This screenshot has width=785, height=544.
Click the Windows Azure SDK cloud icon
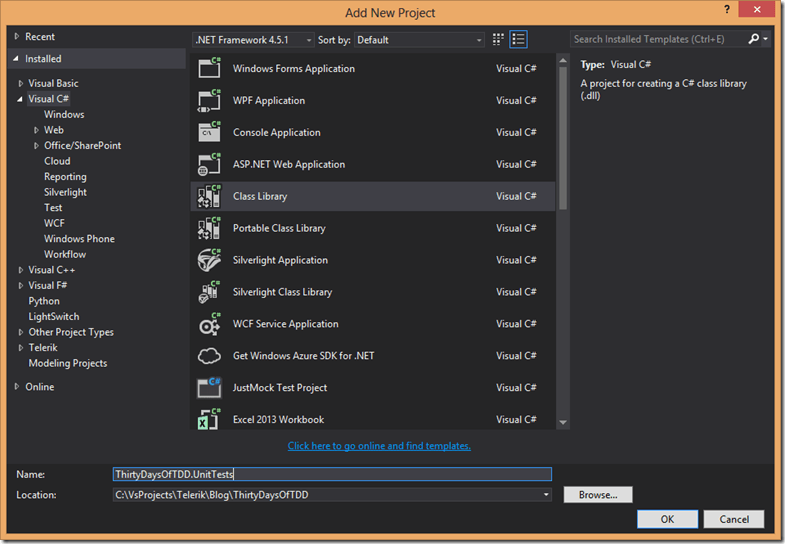click(x=209, y=356)
